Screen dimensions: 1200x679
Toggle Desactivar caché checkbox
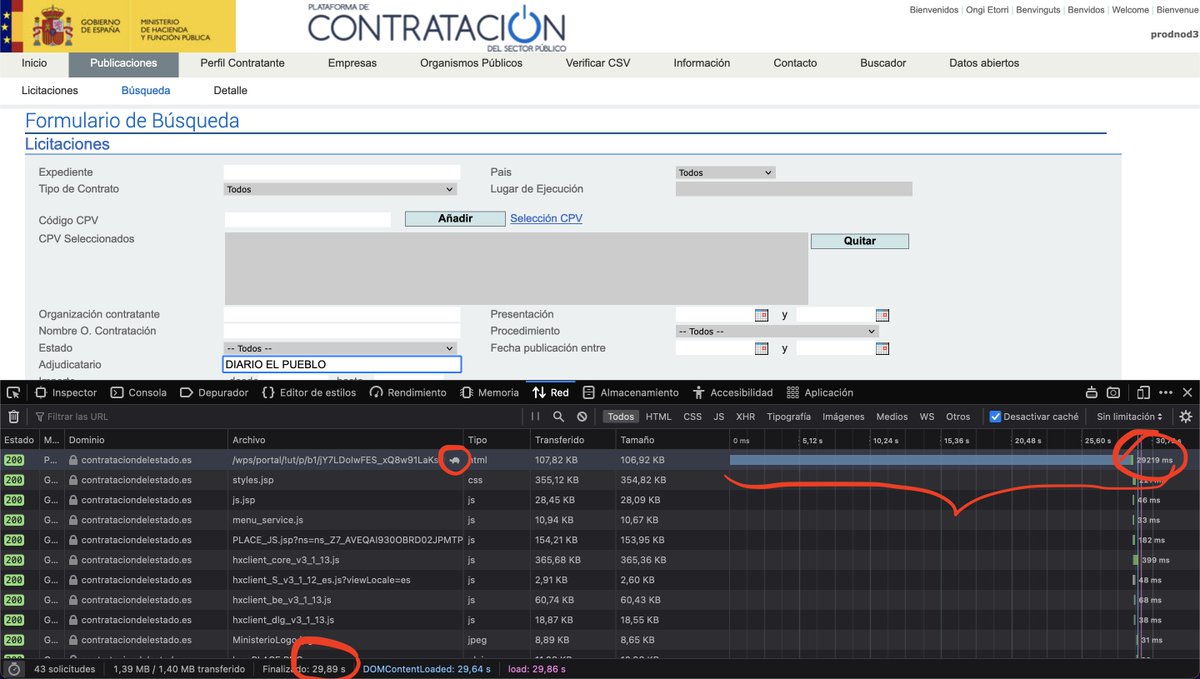(x=995, y=416)
